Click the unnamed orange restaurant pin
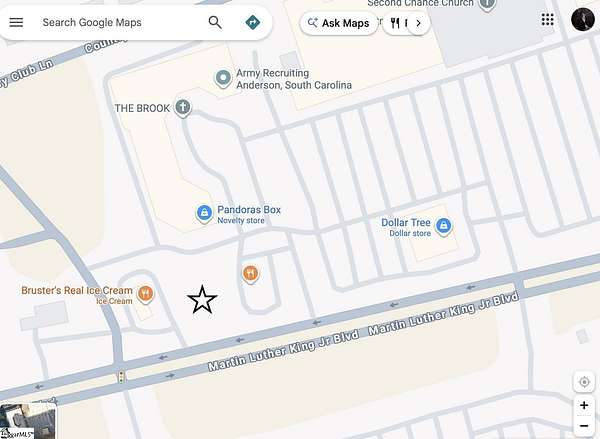This screenshot has width=600, height=439. pyautogui.click(x=250, y=274)
